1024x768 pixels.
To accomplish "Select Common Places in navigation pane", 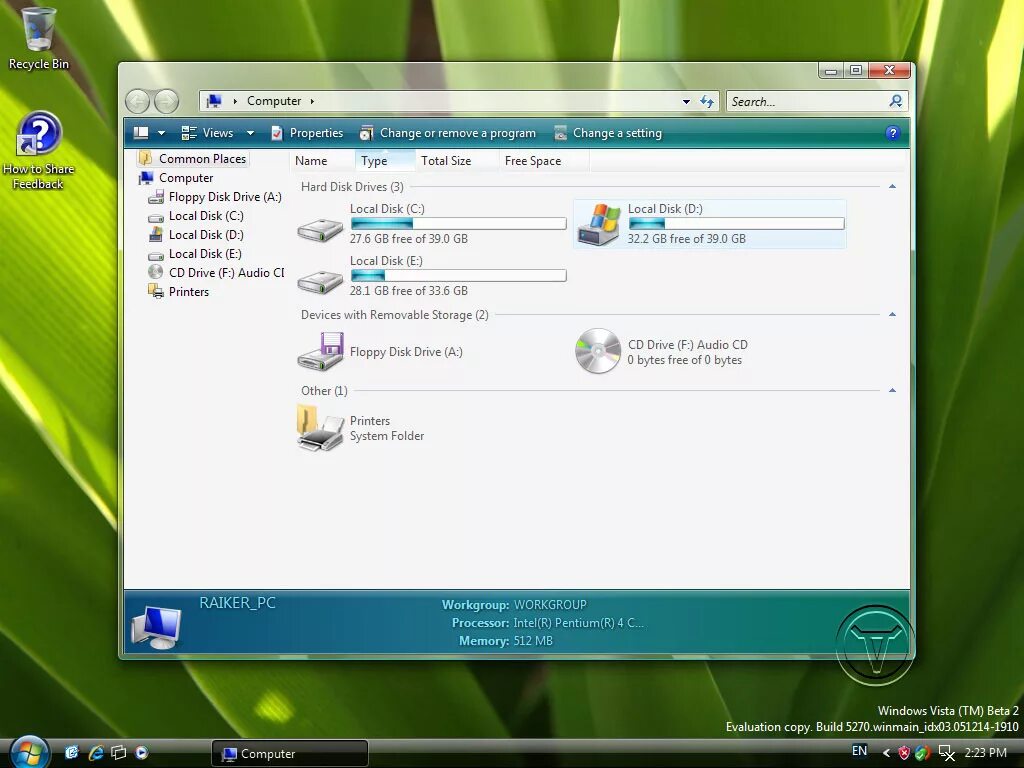I will point(193,159).
